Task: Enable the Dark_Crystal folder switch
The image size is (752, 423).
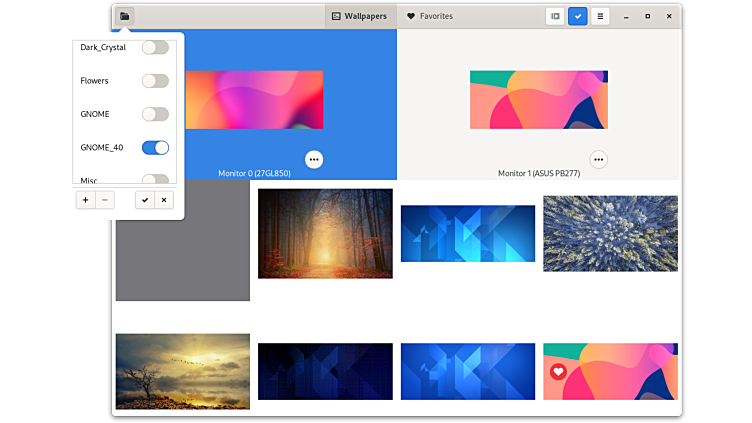Action: pos(155,47)
